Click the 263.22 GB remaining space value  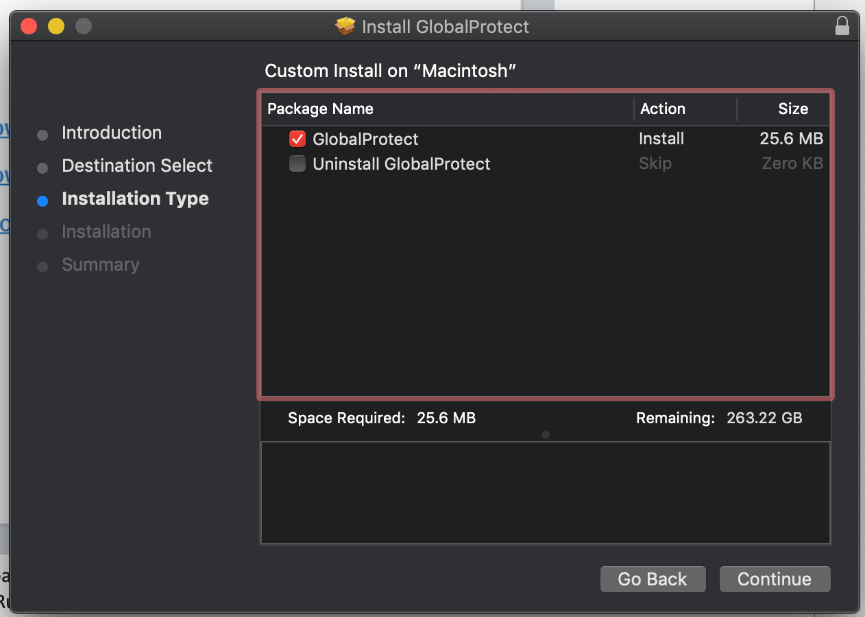click(x=764, y=418)
